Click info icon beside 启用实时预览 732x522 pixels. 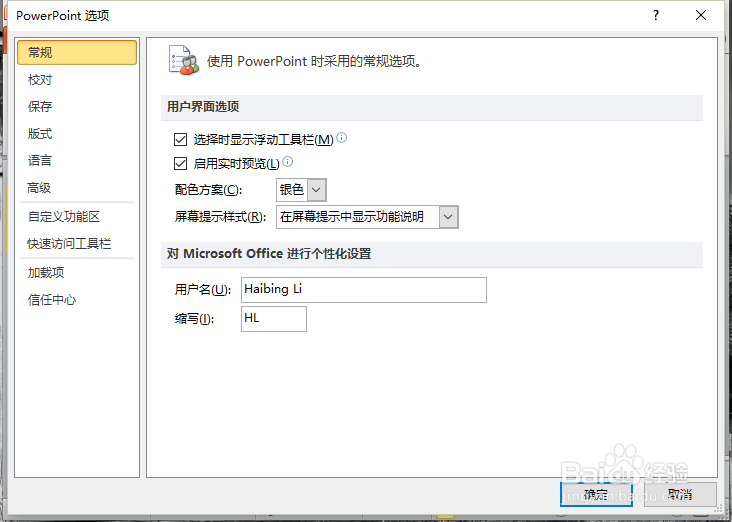click(288, 162)
